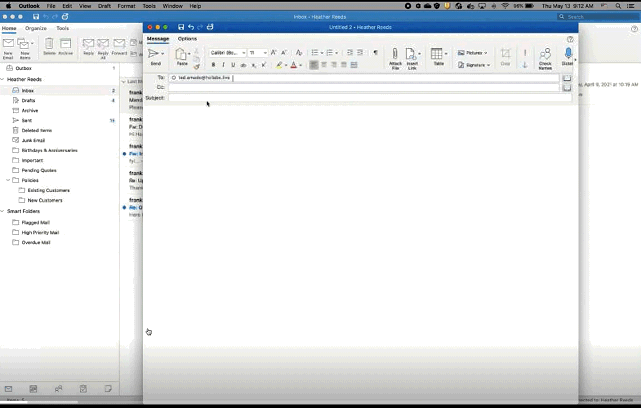The width and height of the screenshot is (641, 408).
Task: Toggle Subscript formatting
Action: 253,65
